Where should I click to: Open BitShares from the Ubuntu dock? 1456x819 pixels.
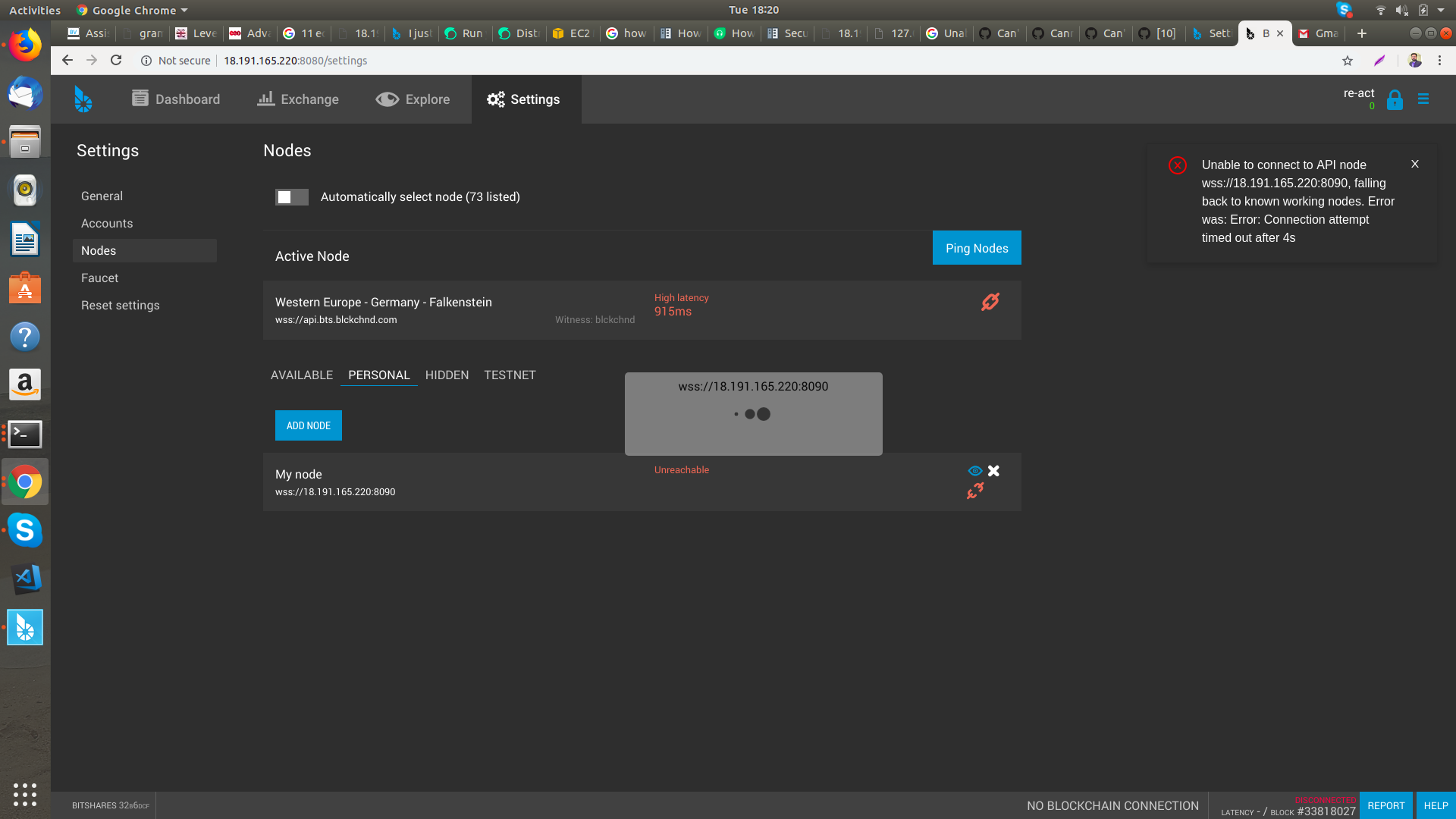pos(25,627)
